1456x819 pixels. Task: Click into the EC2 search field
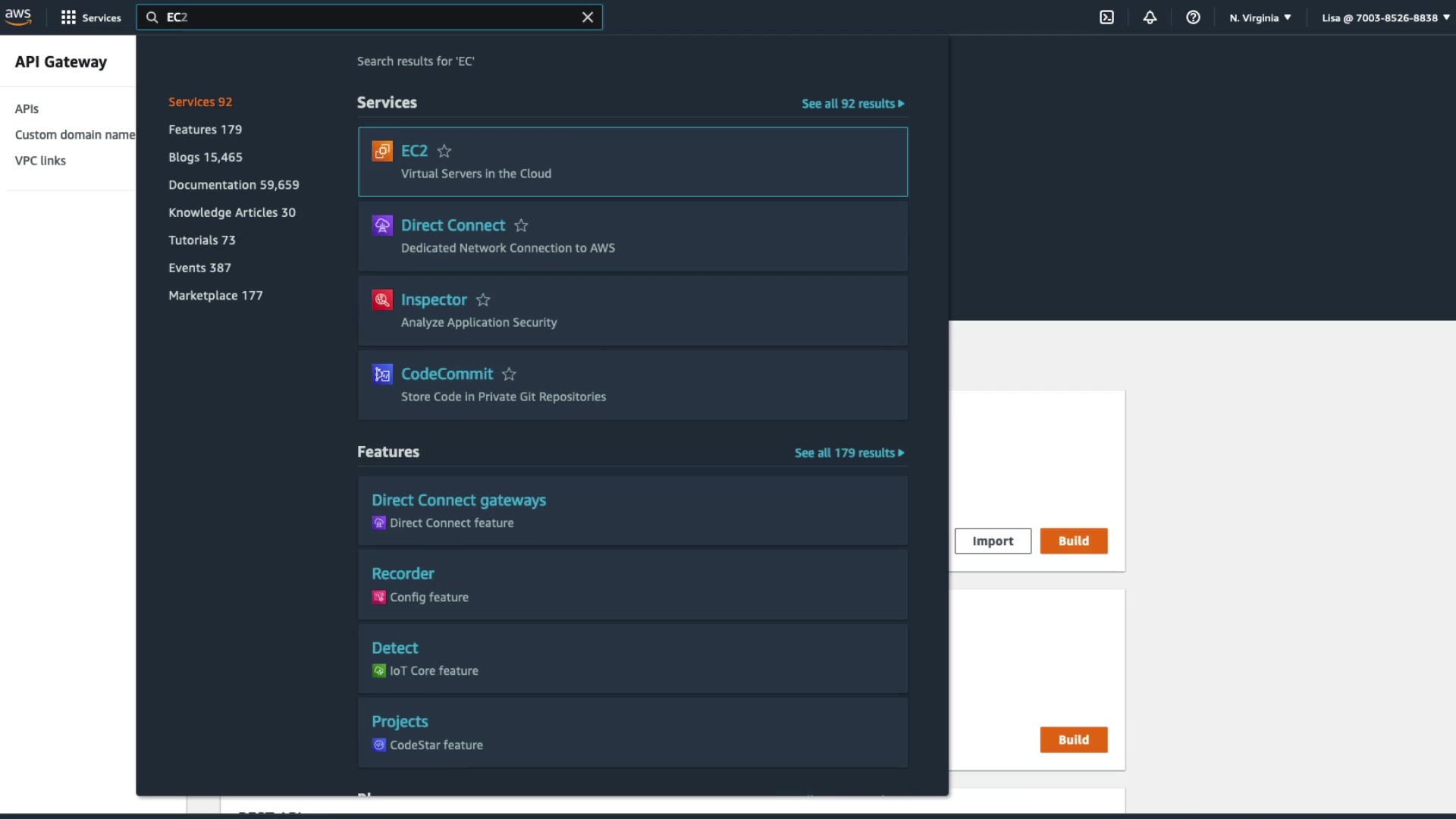click(364, 17)
